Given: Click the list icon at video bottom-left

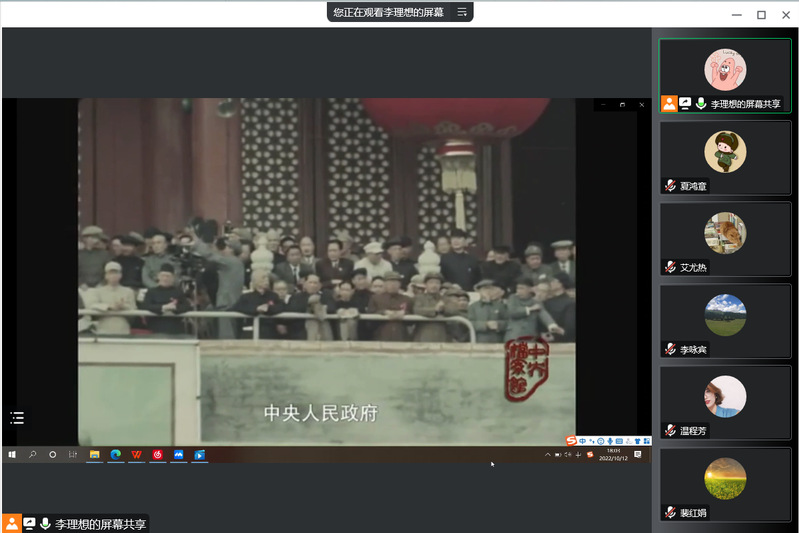Looking at the screenshot, I should point(17,418).
